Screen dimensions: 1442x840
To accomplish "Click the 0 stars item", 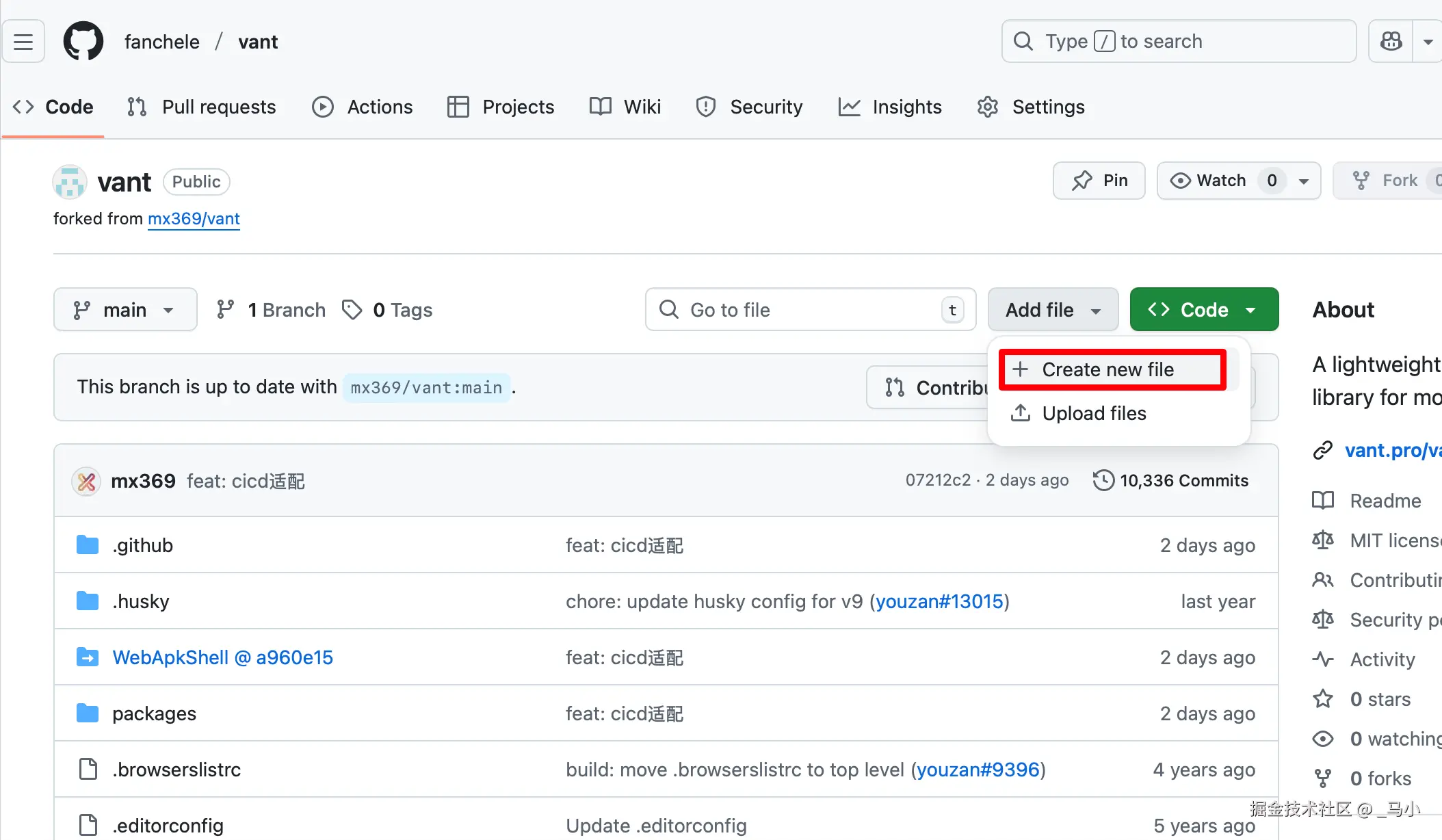I will click(1380, 699).
